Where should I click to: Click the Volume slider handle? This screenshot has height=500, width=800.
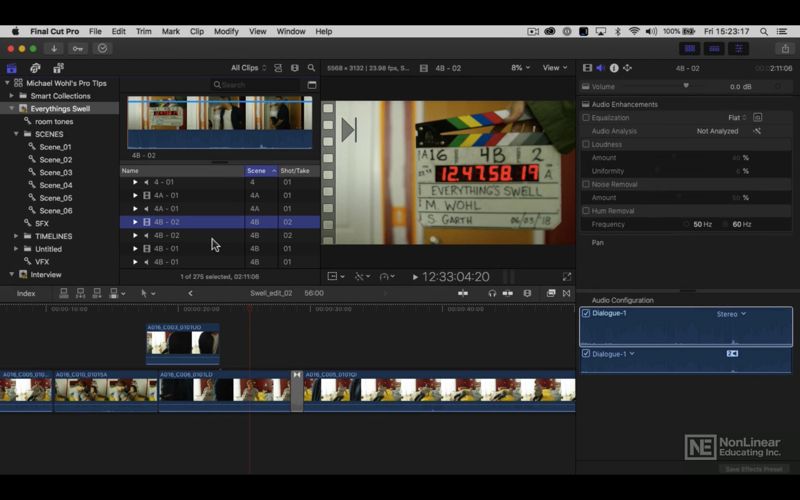(x=686, y=86)
